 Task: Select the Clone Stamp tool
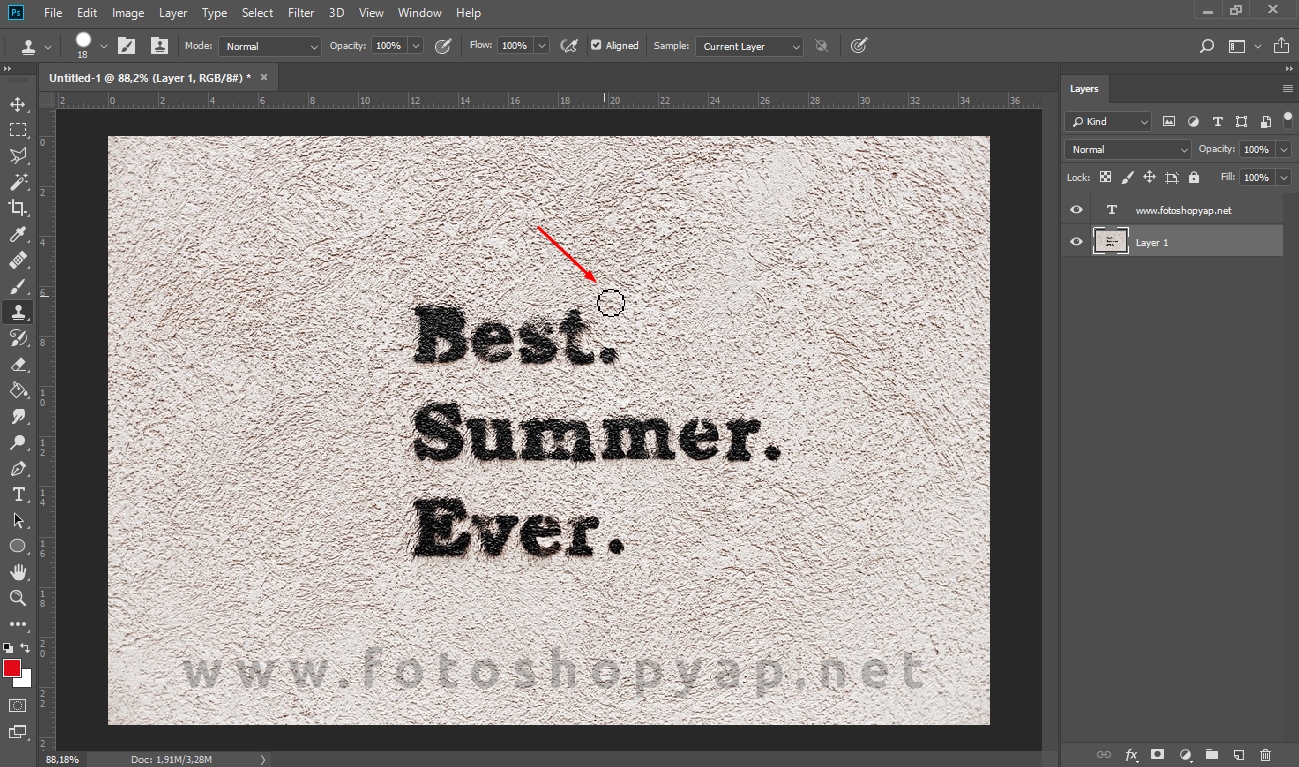coord(18,312)
